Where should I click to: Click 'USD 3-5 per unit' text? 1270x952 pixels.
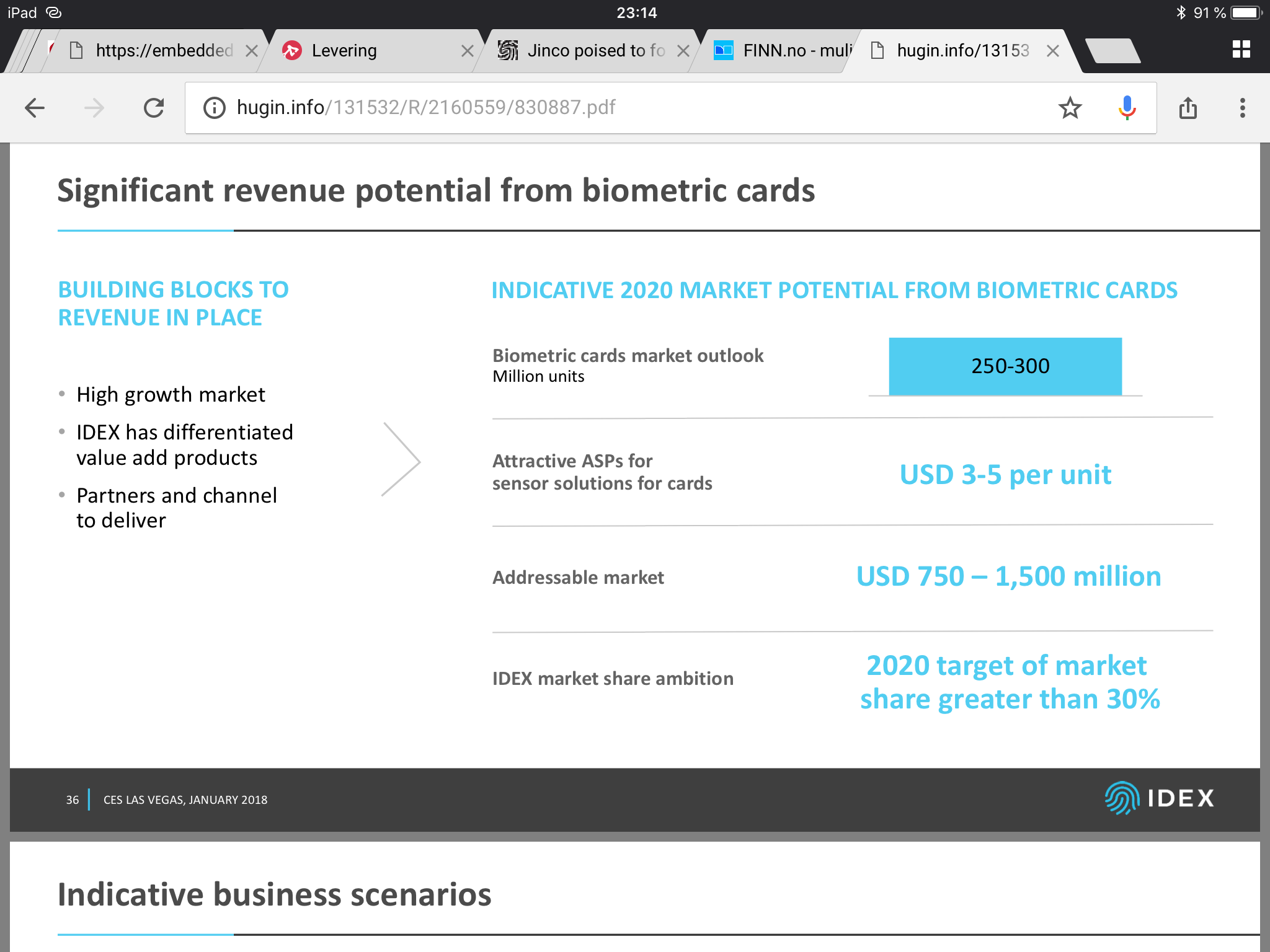(x=1005, y=475)
